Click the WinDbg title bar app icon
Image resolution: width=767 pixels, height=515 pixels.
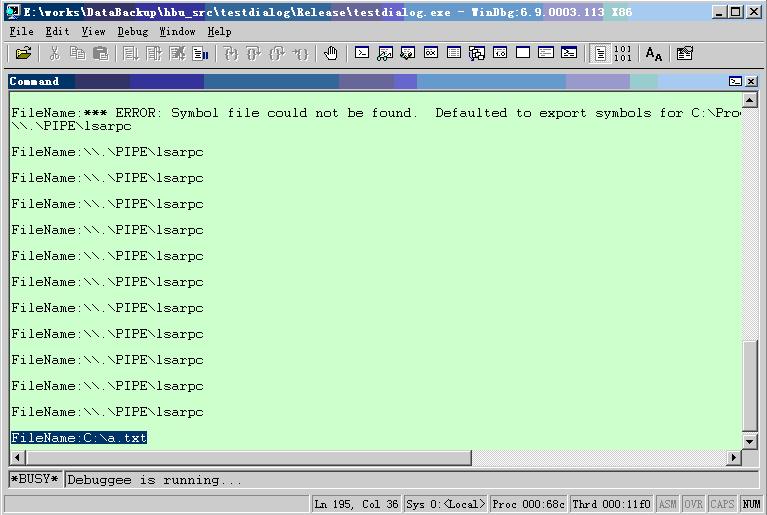pos(13,12)
